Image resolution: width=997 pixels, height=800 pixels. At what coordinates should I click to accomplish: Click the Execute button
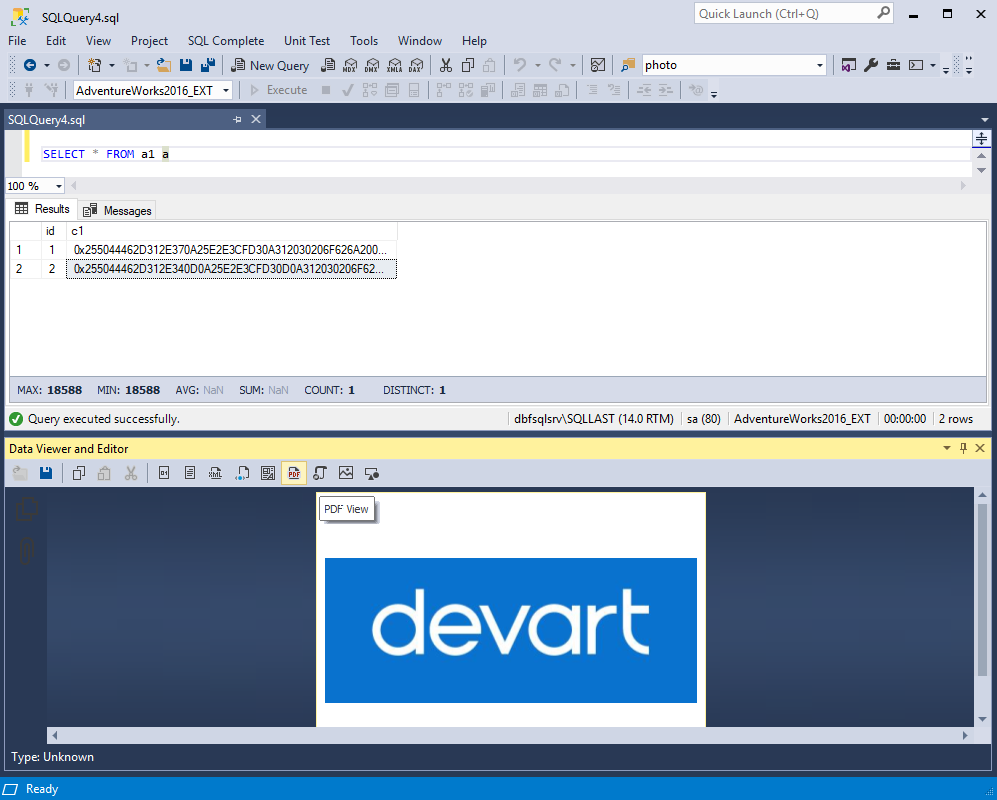281,89
